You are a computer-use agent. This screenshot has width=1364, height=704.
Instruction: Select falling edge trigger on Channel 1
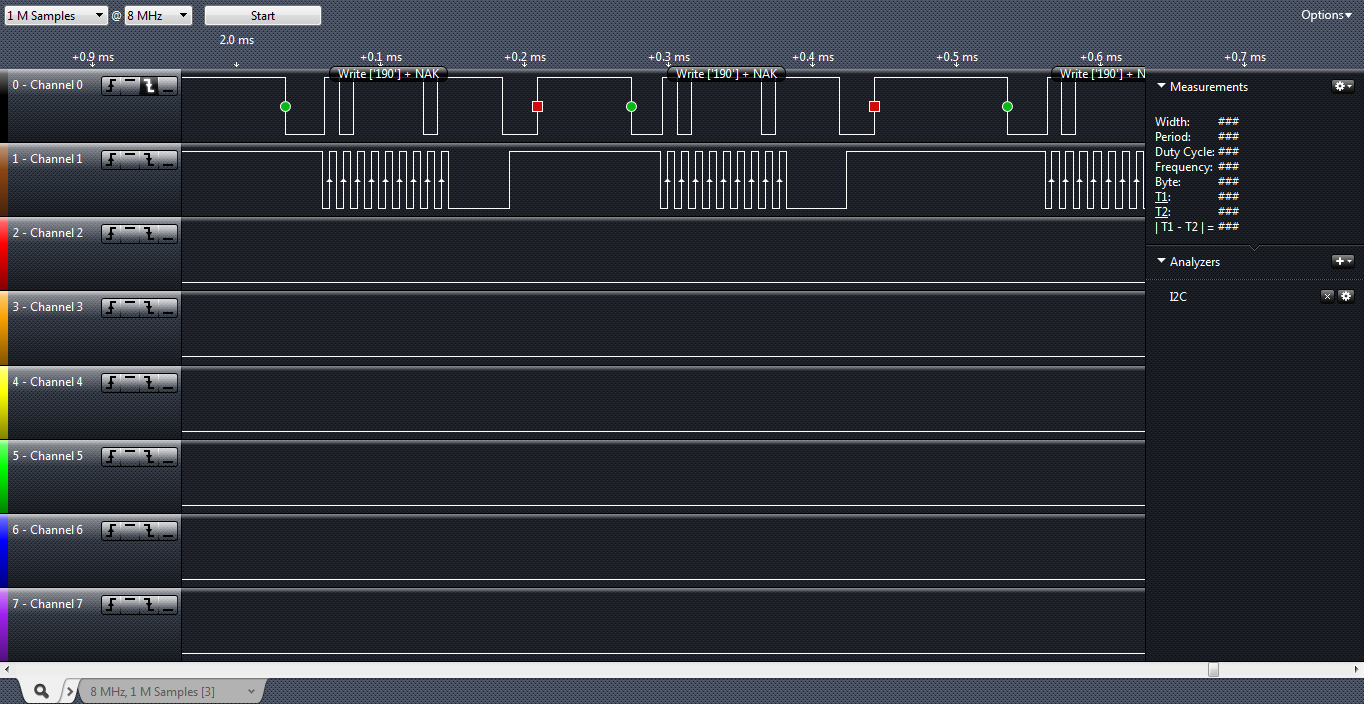149,160
